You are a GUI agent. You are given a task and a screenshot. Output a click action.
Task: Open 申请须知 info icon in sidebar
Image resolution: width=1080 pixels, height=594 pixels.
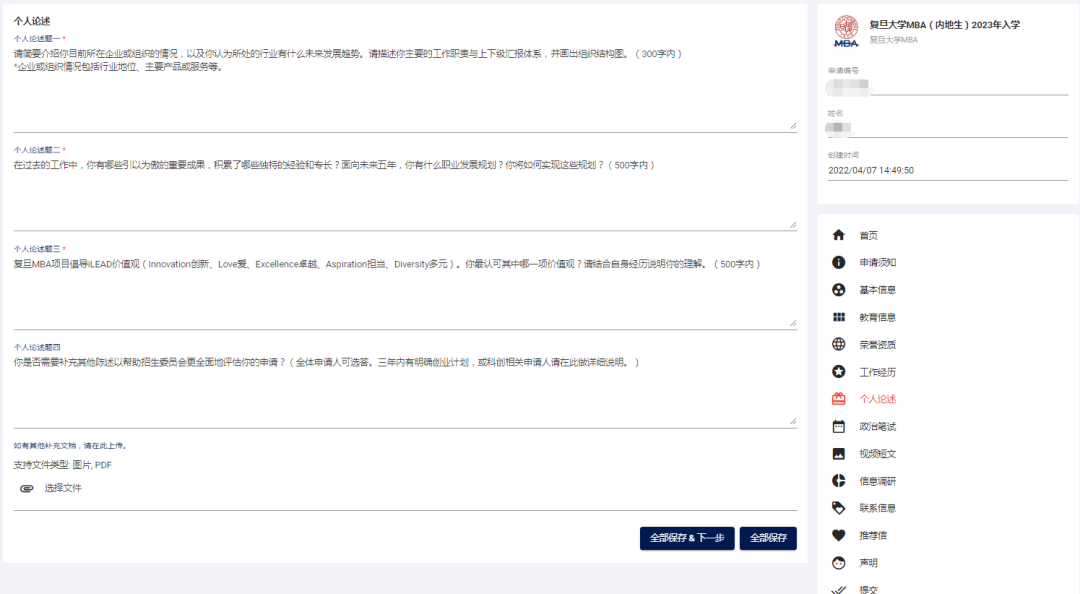click(838, 263)
